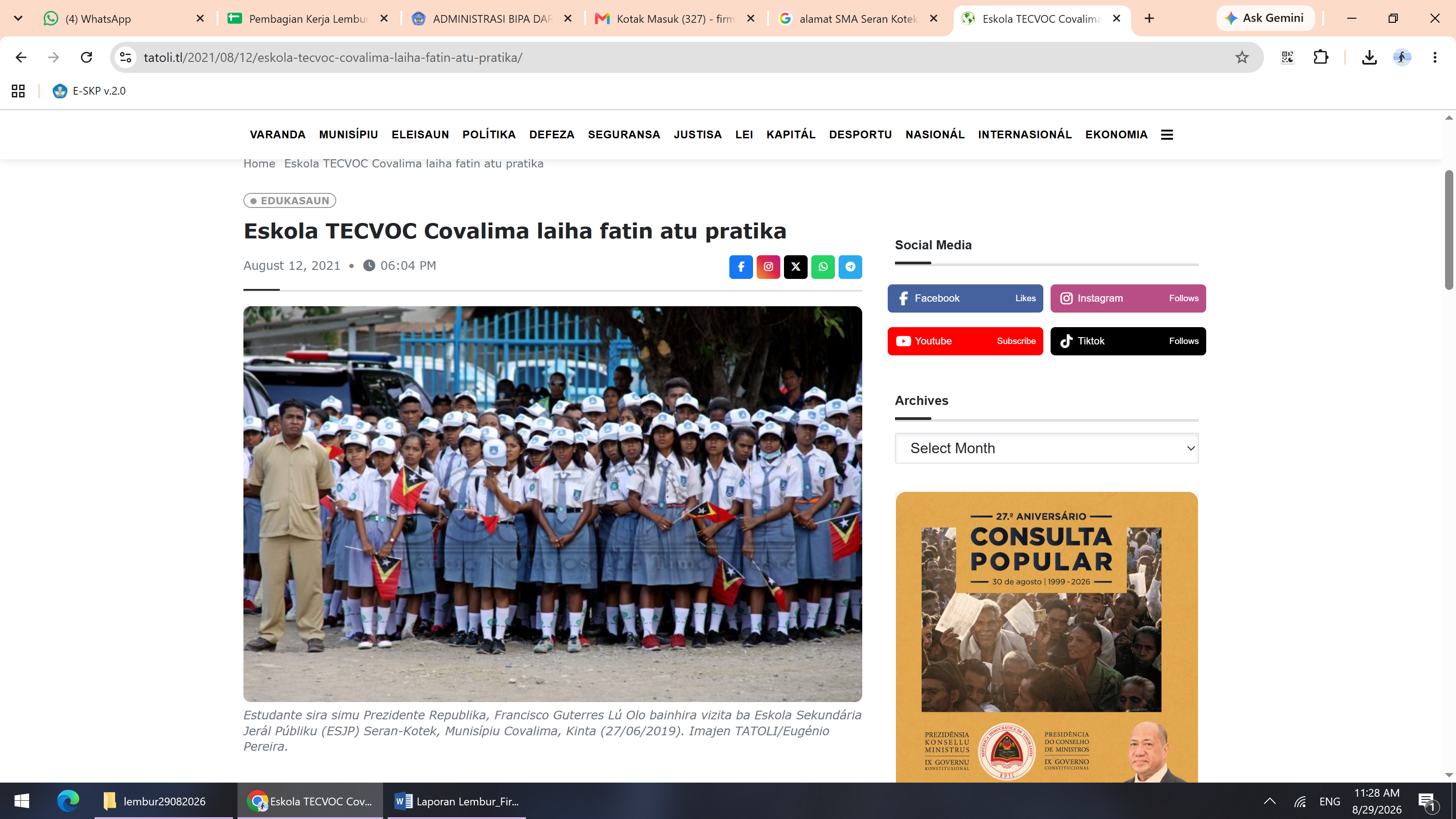Open the ELEISAUN menu item

point(420,135)
